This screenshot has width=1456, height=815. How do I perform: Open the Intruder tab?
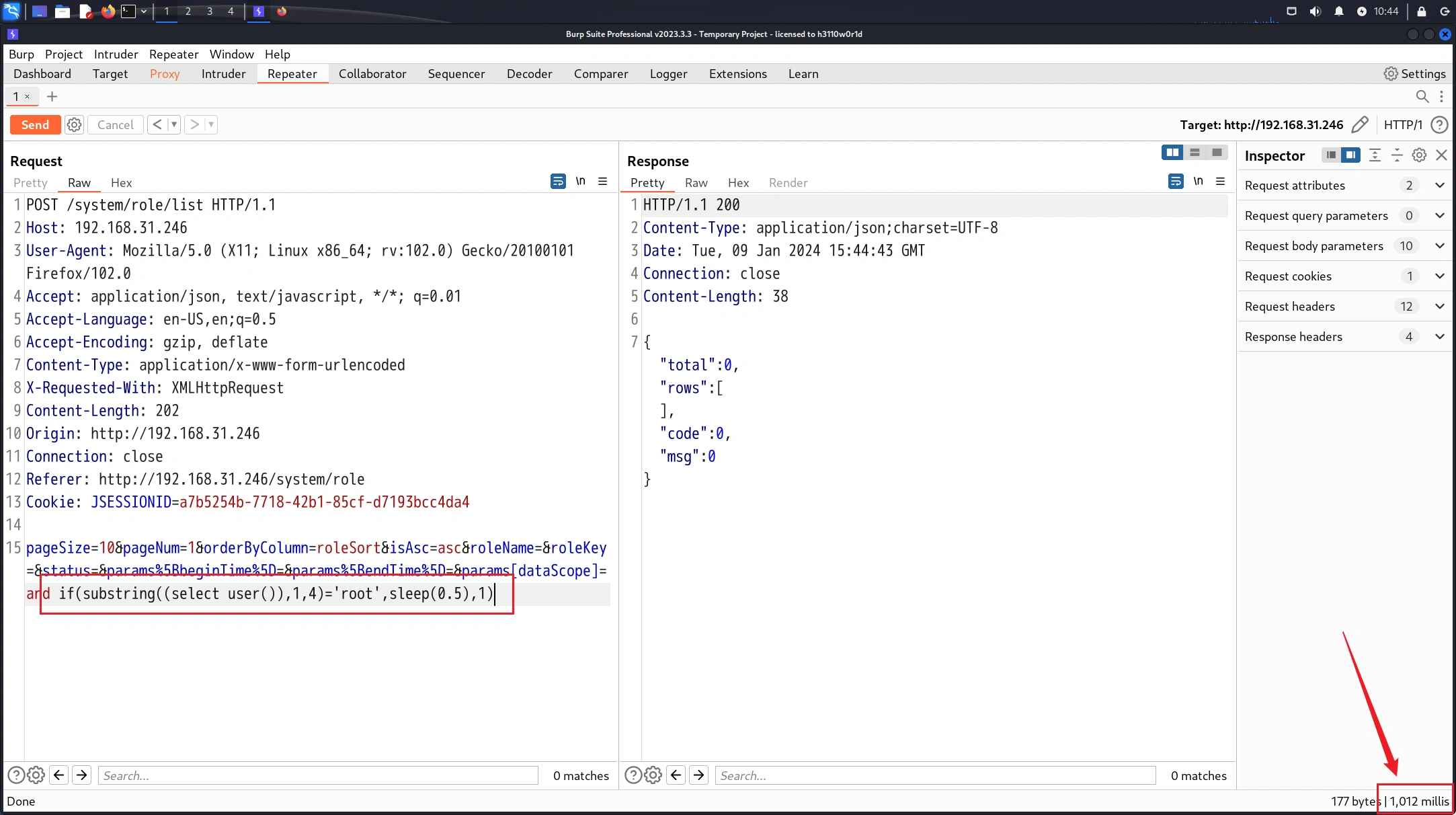tap(223, 74)
